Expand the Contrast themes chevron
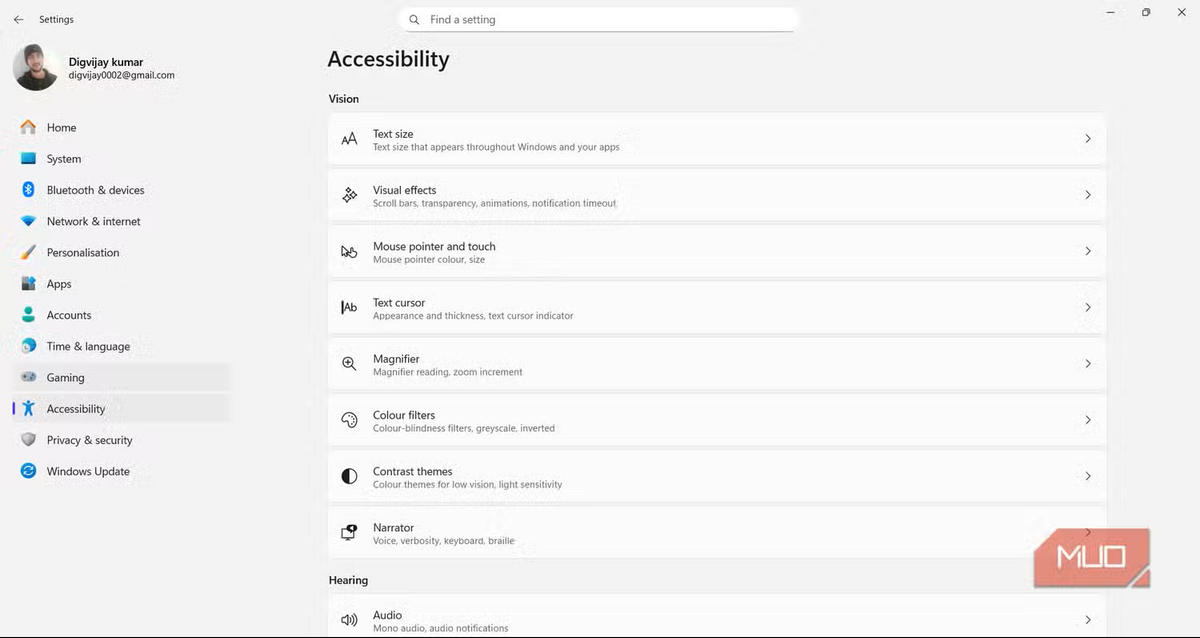Viewport: 1200px width, 638px height. (x=1088, y=477)
